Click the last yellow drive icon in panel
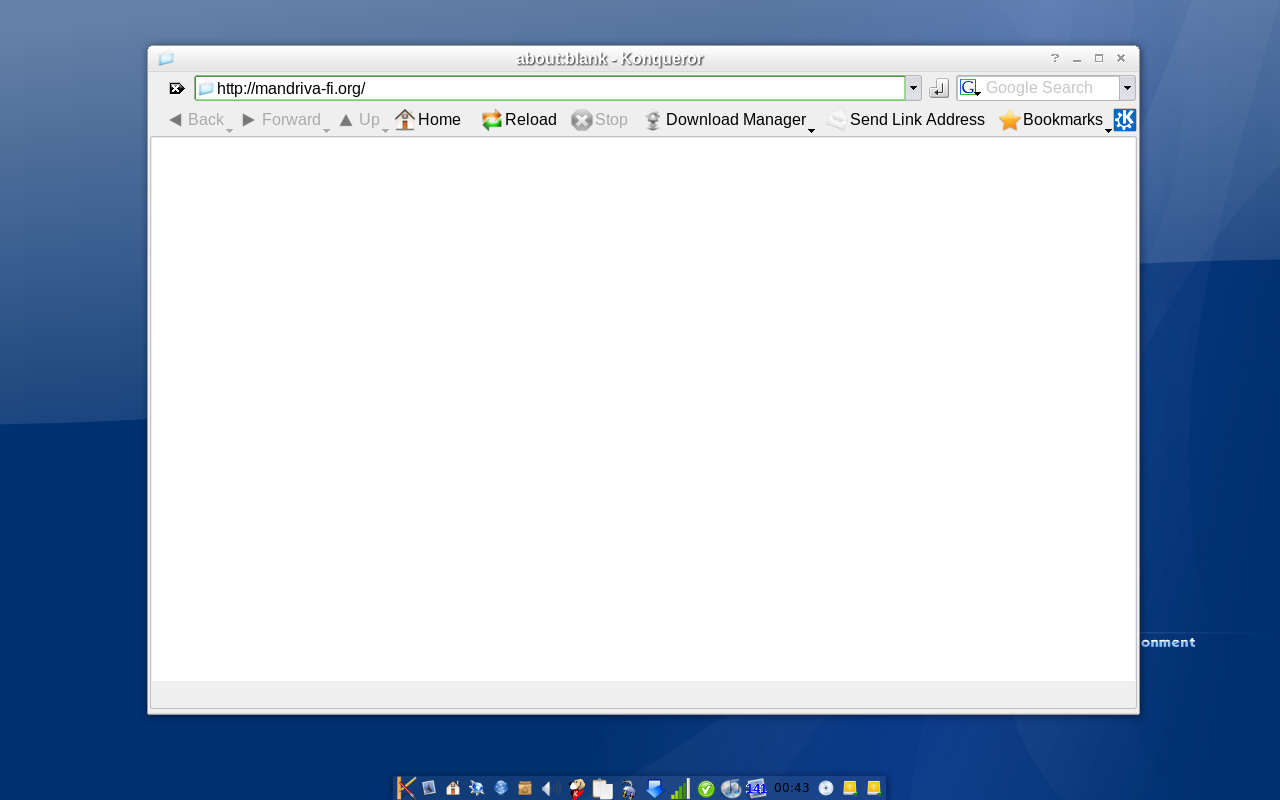Viewport: 1280px width, 800px height. pyautogui.click(x=874, y=788)
